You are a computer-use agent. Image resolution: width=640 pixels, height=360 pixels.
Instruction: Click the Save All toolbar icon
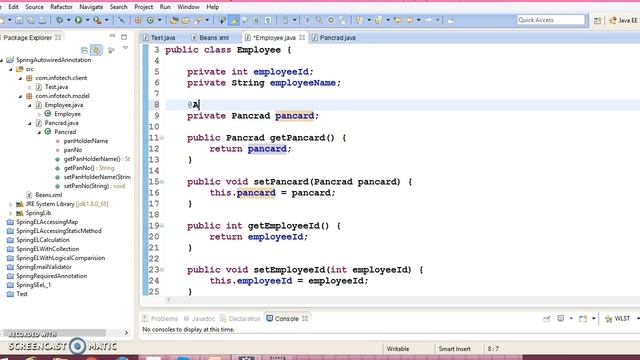coord(30,20)
